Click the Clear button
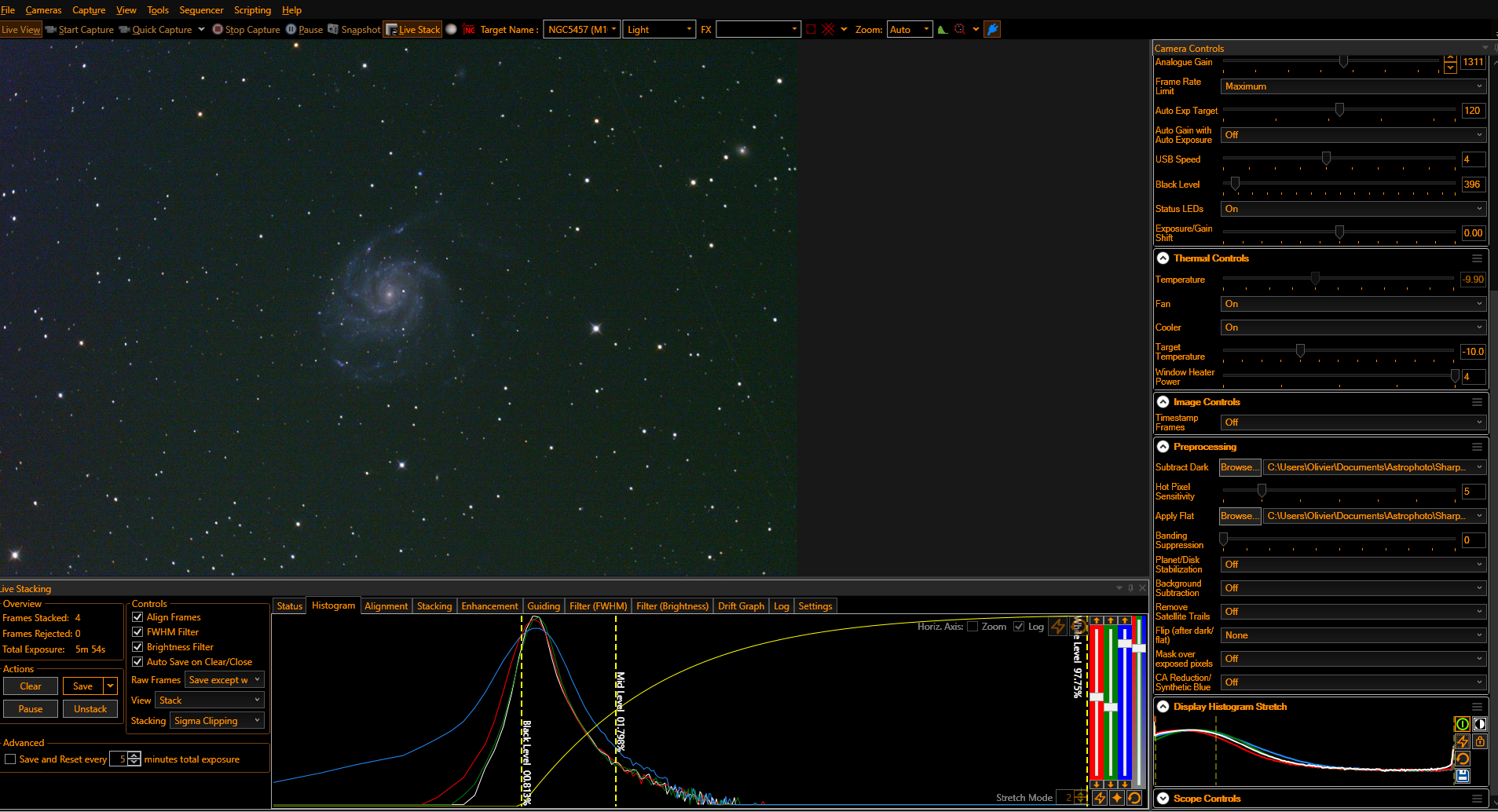The height and width of the screenshot is (812, 1498). (x=31, y=686)
